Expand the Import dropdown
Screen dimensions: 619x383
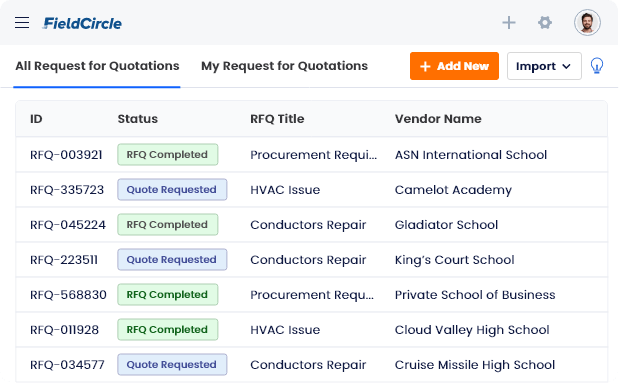(x=544, y=66)
